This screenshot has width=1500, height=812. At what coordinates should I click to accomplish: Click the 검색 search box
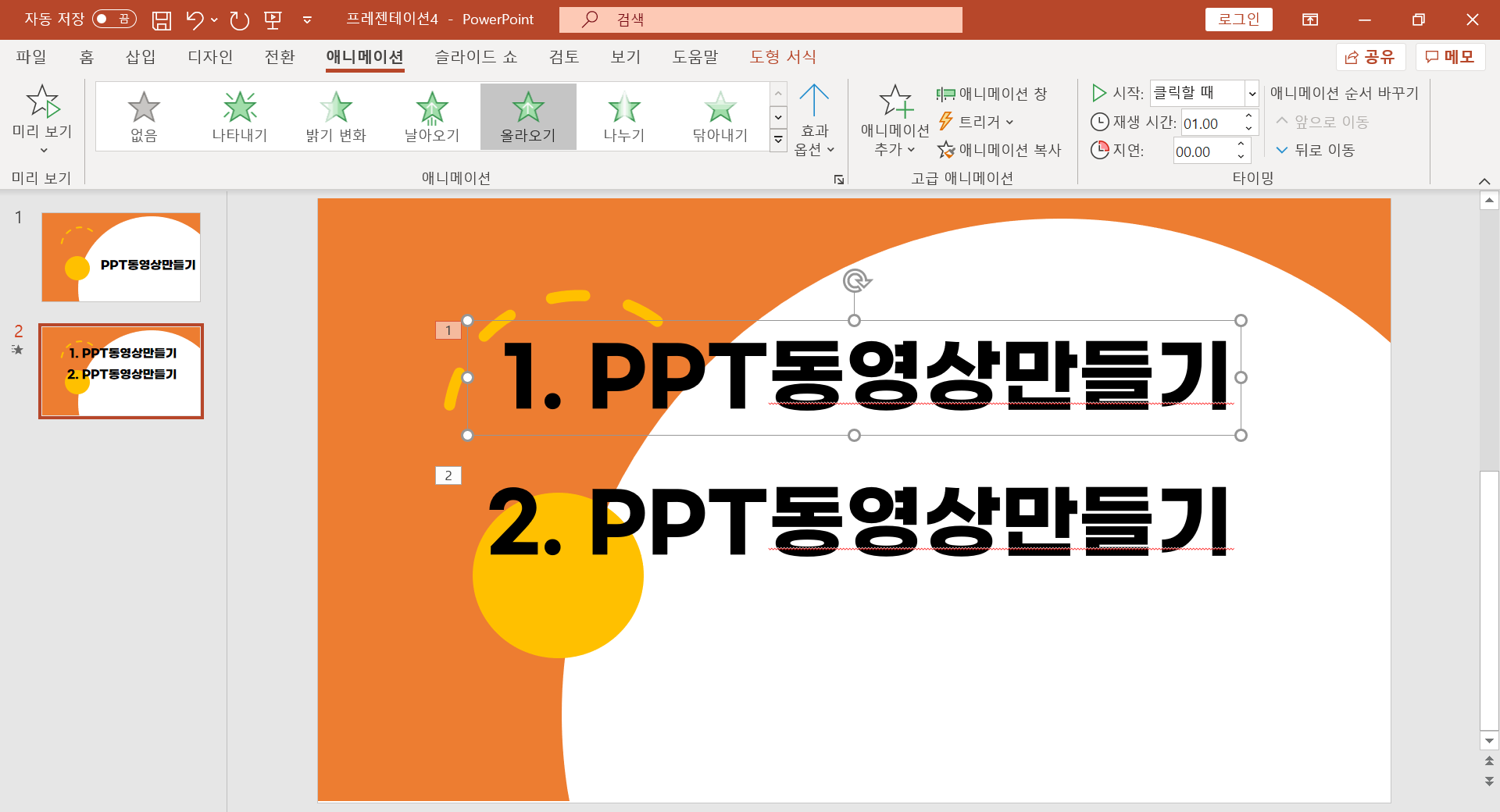[761, 20]
